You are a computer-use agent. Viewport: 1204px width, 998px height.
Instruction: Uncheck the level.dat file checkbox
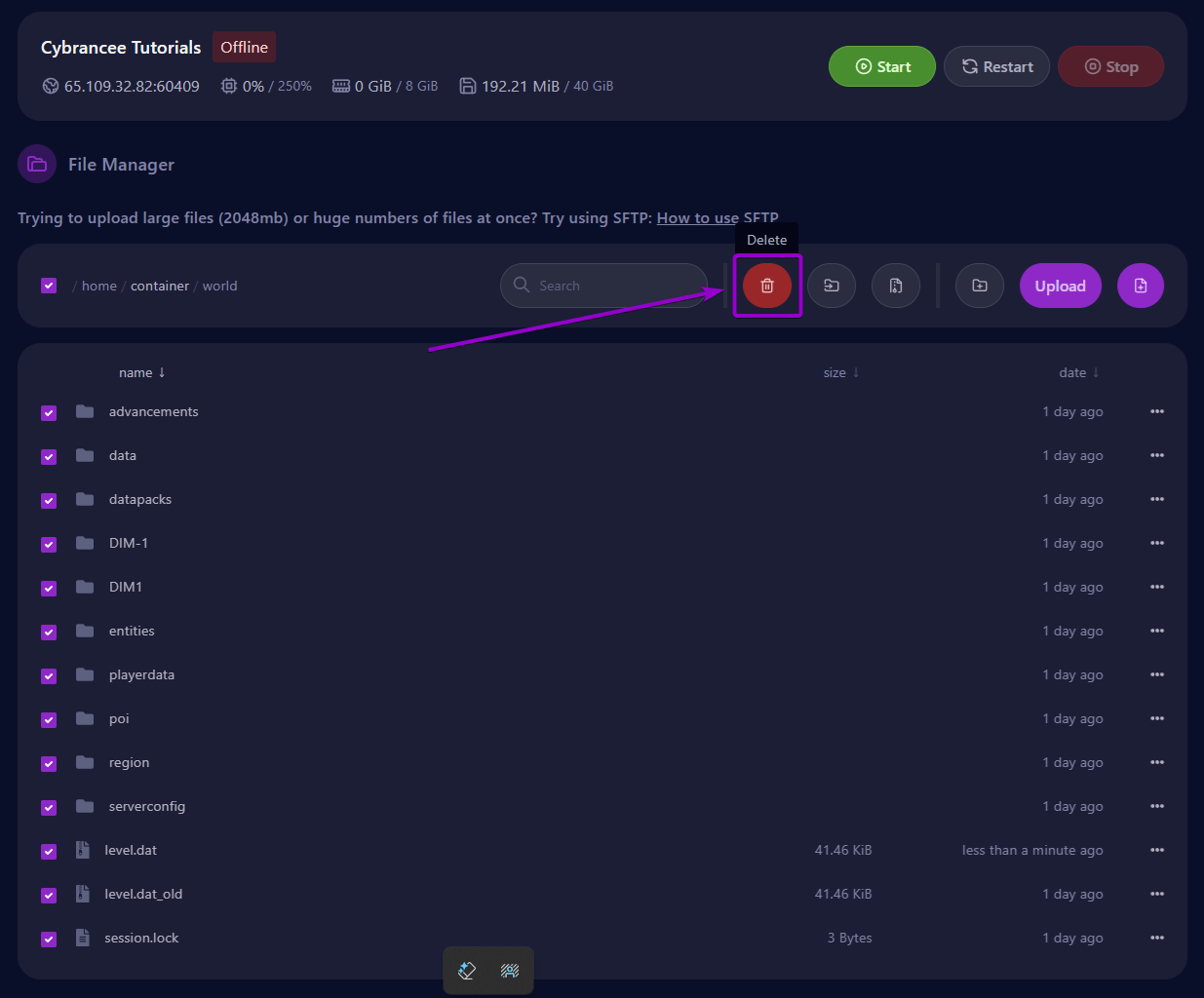[49, 851]
